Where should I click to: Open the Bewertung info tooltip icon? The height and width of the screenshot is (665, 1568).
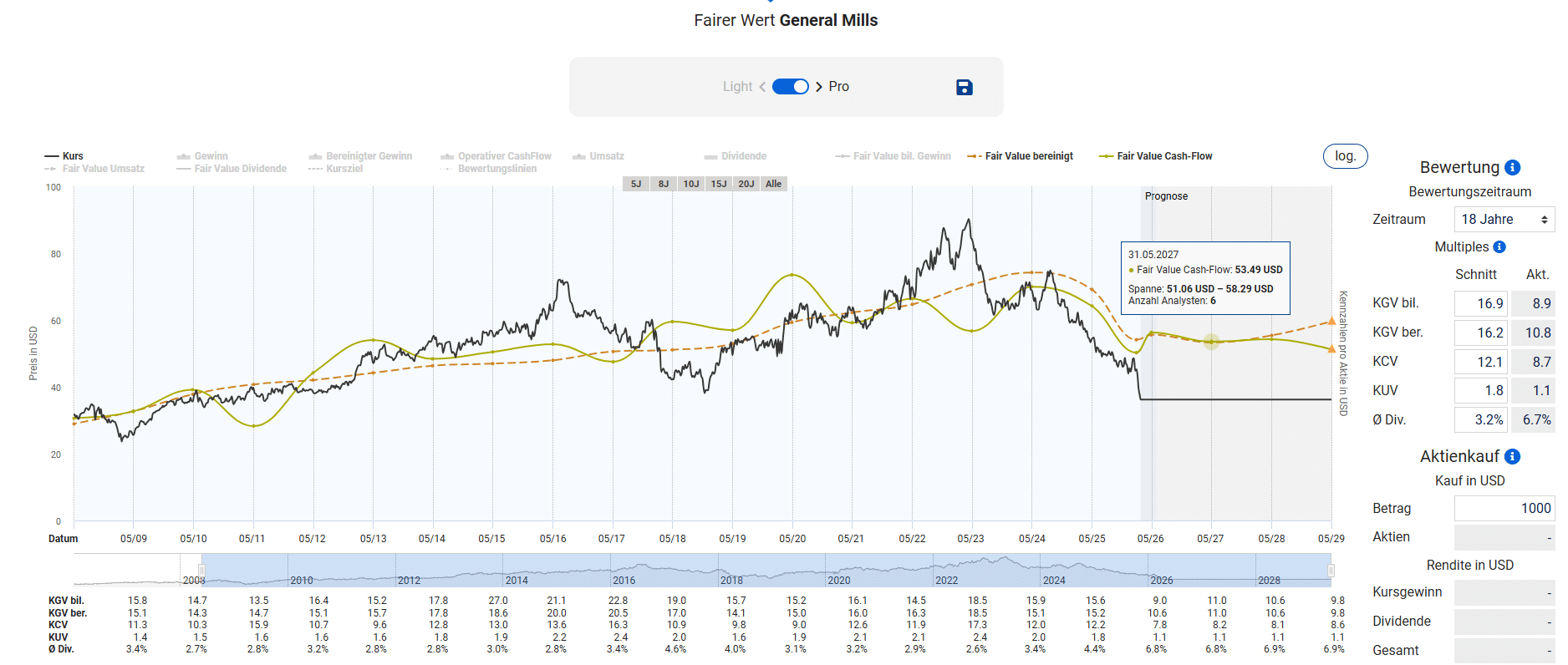1512,166
